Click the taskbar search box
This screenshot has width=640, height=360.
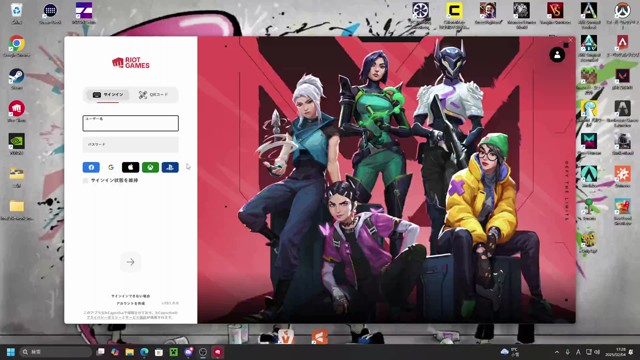pos(56,352)
